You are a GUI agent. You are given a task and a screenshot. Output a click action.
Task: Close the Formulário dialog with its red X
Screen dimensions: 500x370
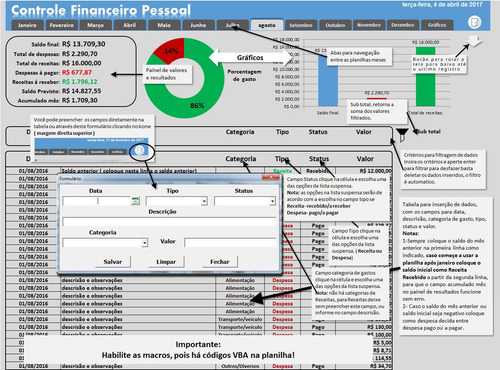click(x=271, y=178)
